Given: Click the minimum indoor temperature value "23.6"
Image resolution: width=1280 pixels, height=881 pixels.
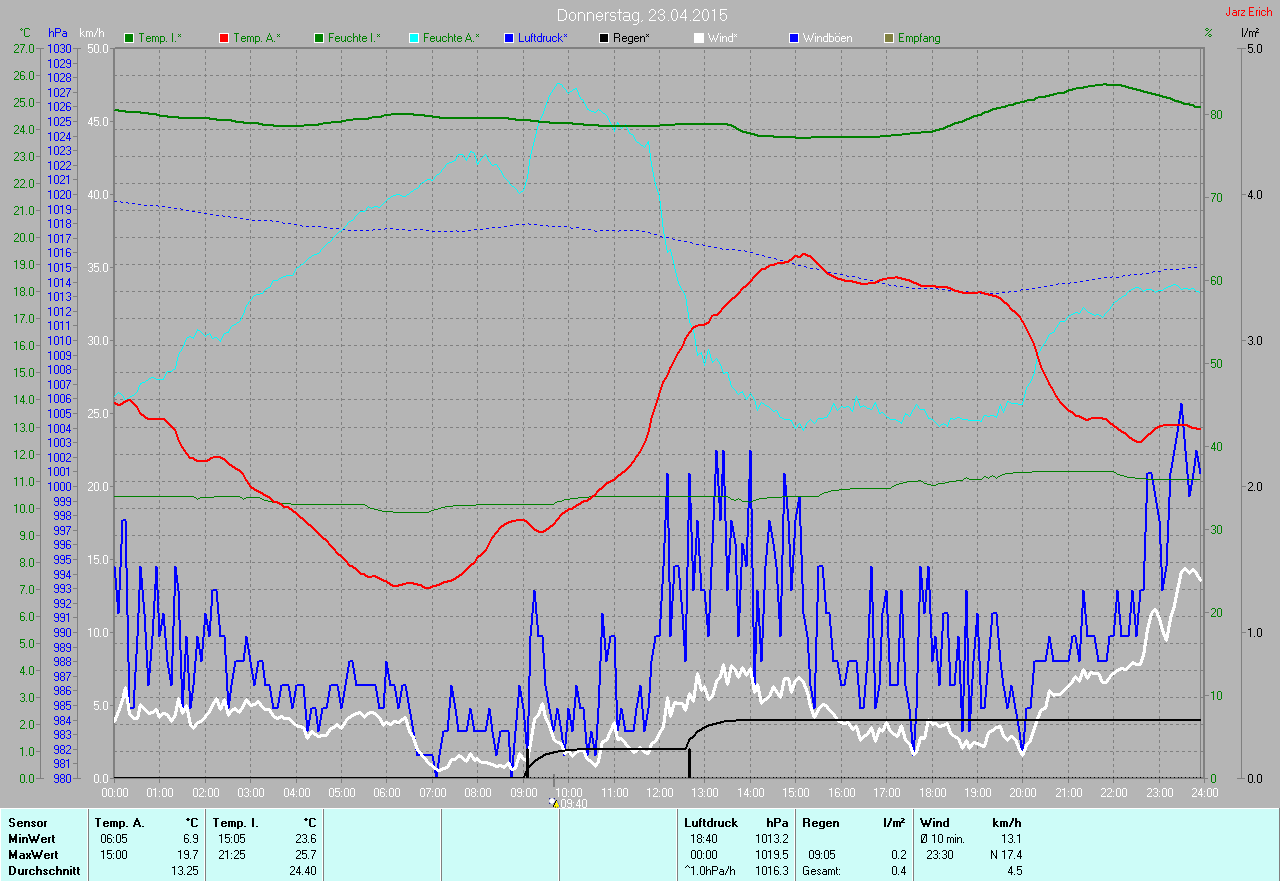Looking at the screenshot, I should pyautogui.click(x=305, y=838).
